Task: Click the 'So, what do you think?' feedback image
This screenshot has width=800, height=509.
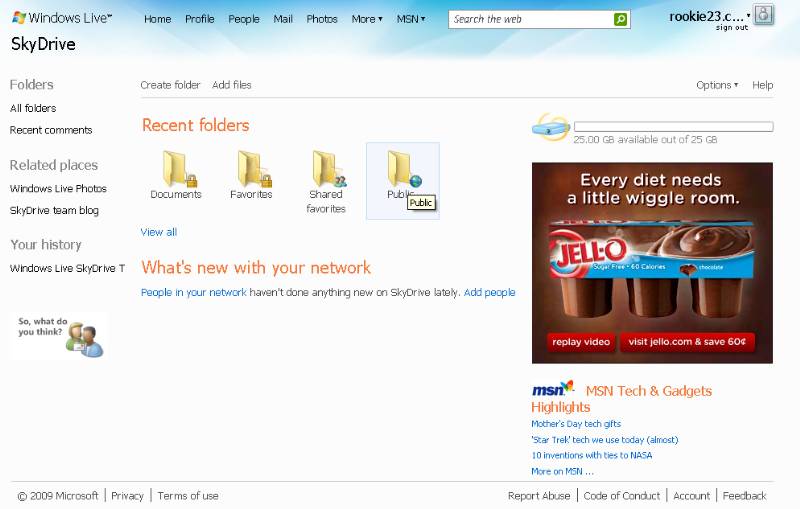Action: (59, 336)
